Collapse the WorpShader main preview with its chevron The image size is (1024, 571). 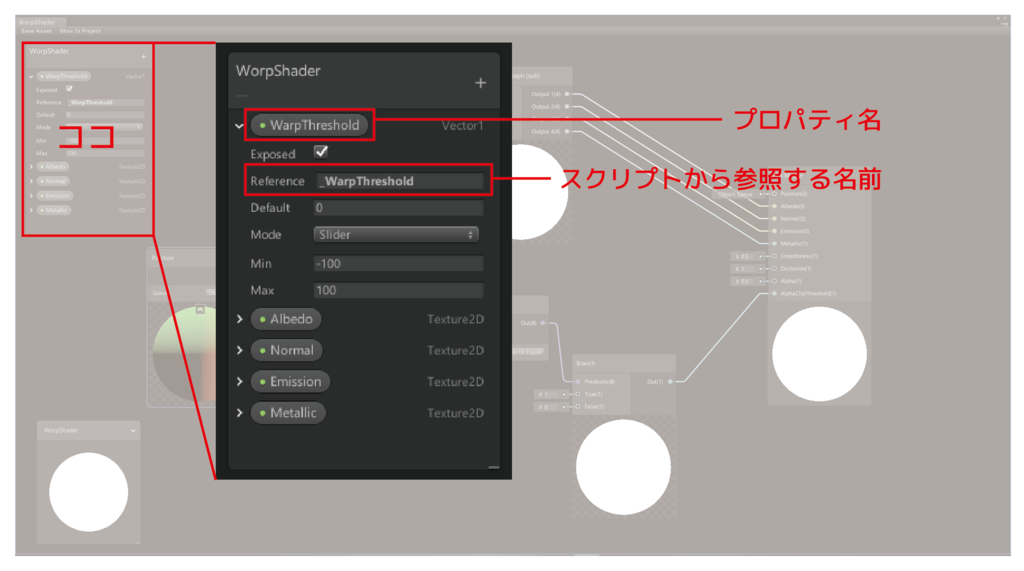pyautogui.click(x=133, y=431)
